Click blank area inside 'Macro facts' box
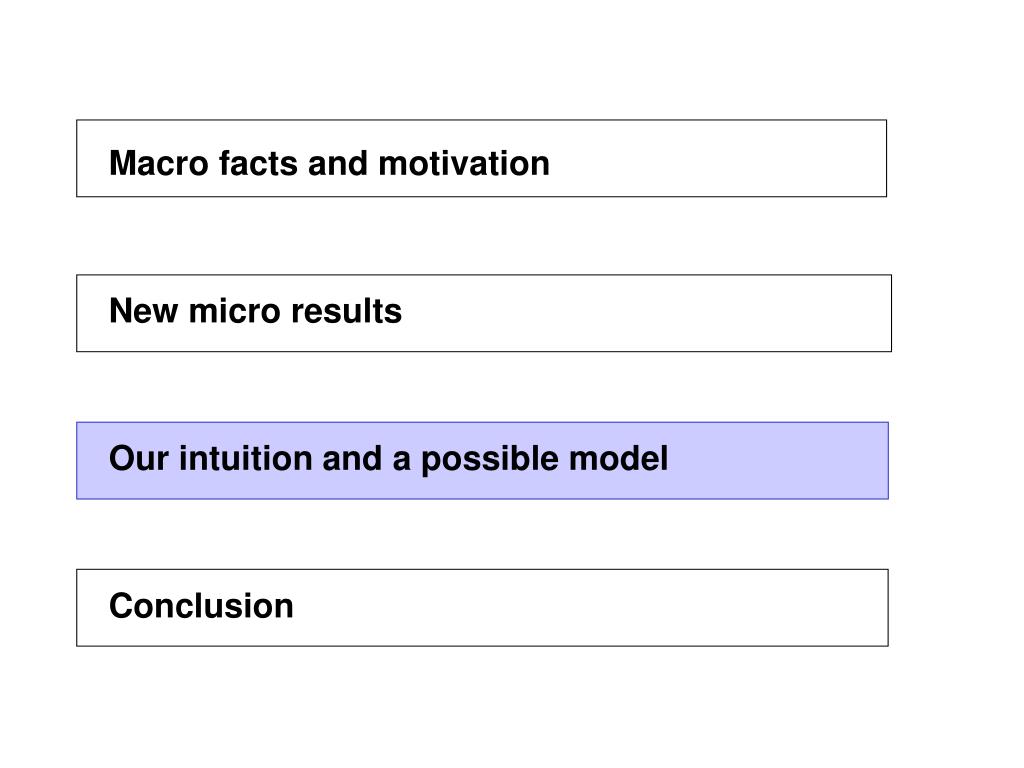 tap(718, 158)
